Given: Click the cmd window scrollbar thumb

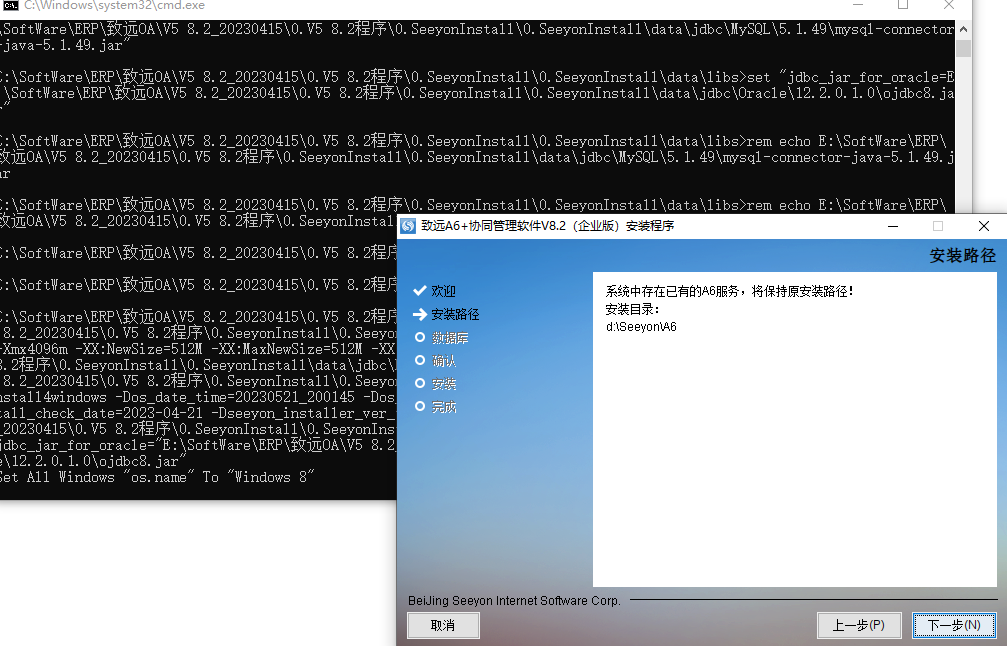Looking at the screenshot, I should (x=963, y=48).
